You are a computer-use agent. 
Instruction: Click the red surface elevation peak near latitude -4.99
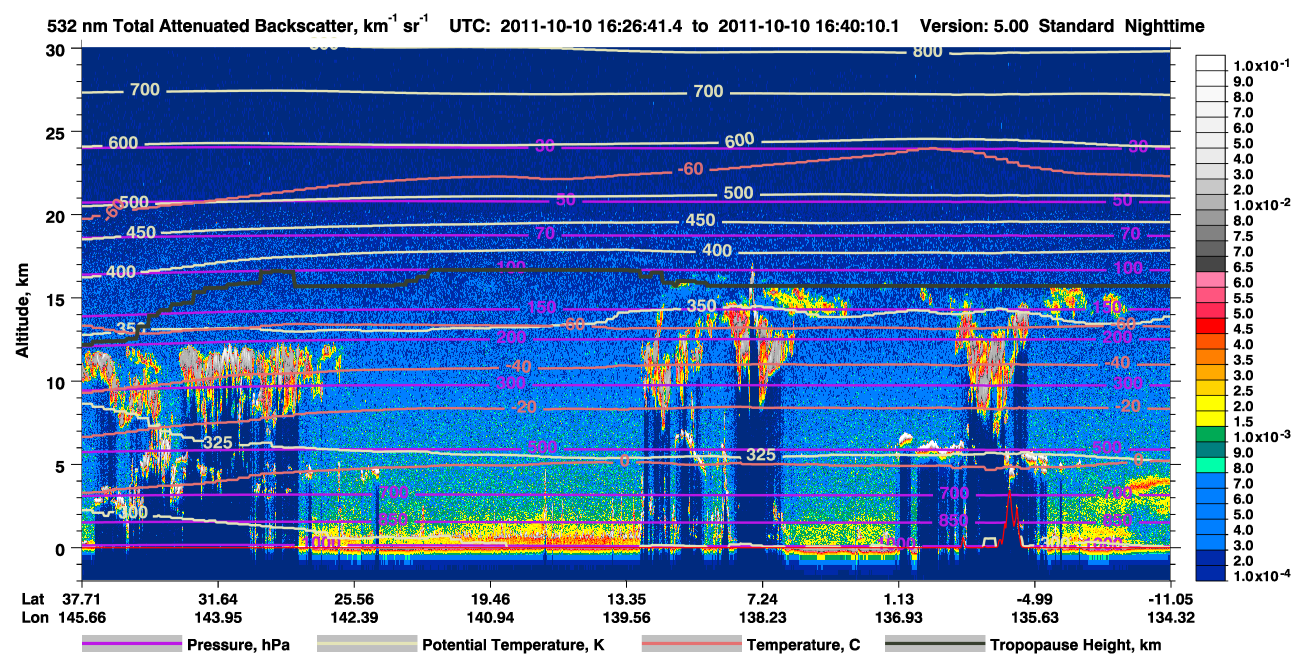[x=1010, y=518]
